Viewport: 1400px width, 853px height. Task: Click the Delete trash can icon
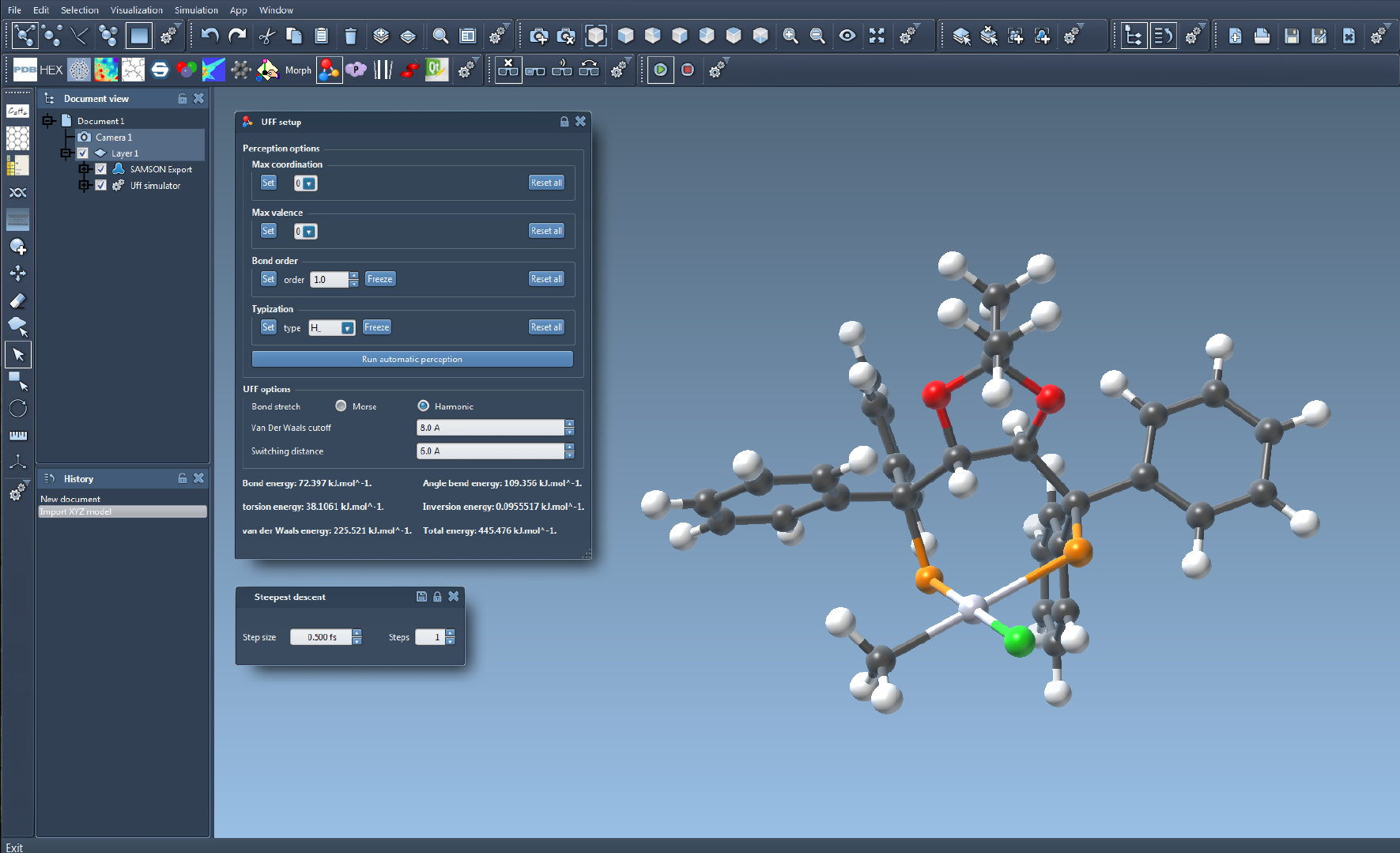pos(350,36)
